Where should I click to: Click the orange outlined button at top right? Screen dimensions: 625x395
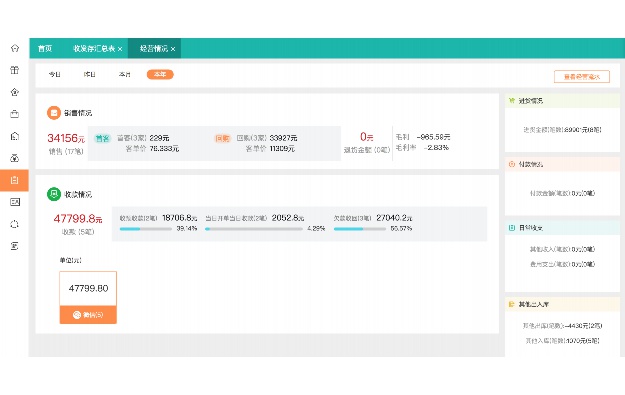(x=582, y=77)
